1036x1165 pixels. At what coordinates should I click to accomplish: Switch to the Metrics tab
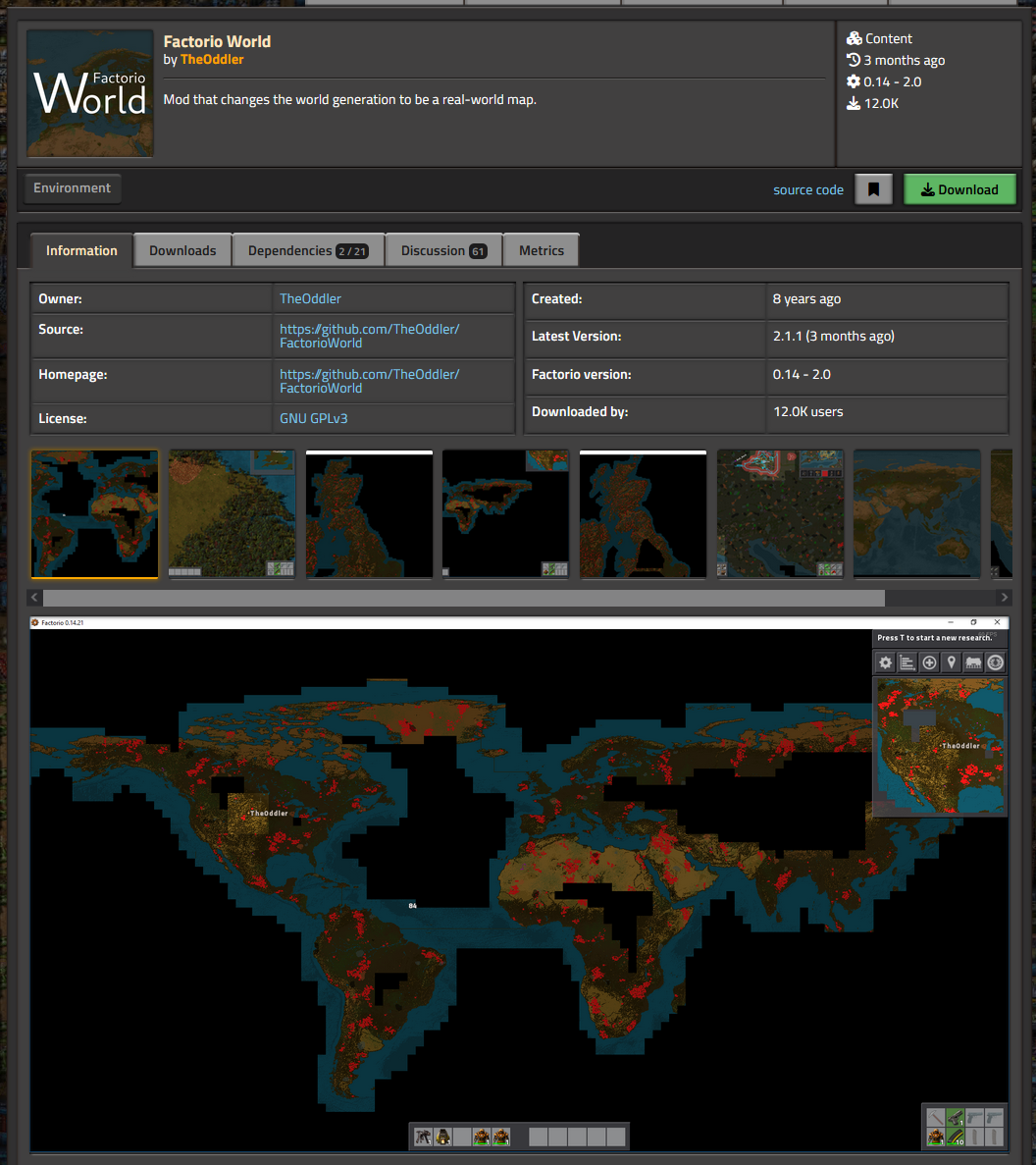(541, 250)
